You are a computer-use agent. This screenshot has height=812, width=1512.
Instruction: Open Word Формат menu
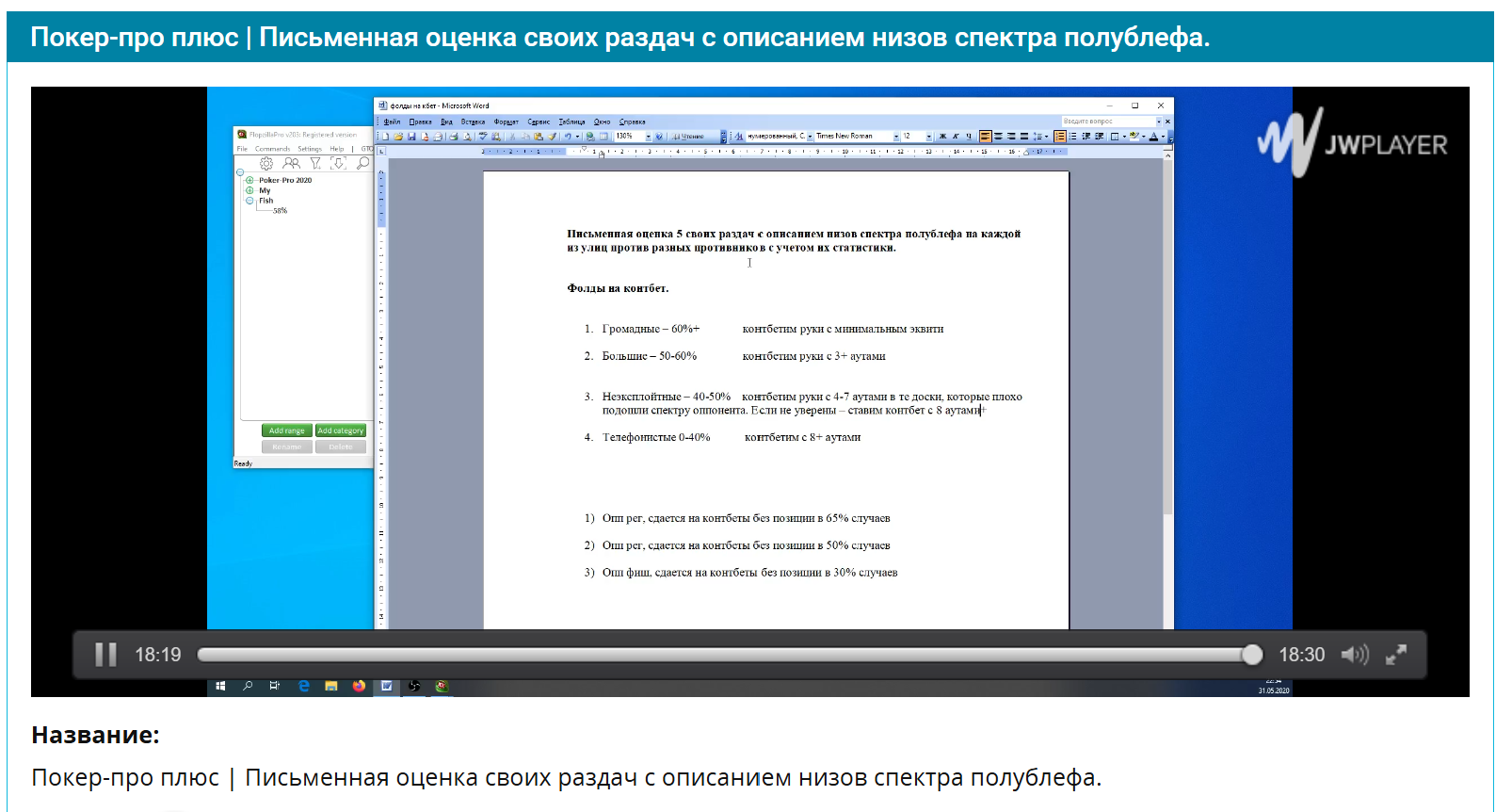coord(507,122)
